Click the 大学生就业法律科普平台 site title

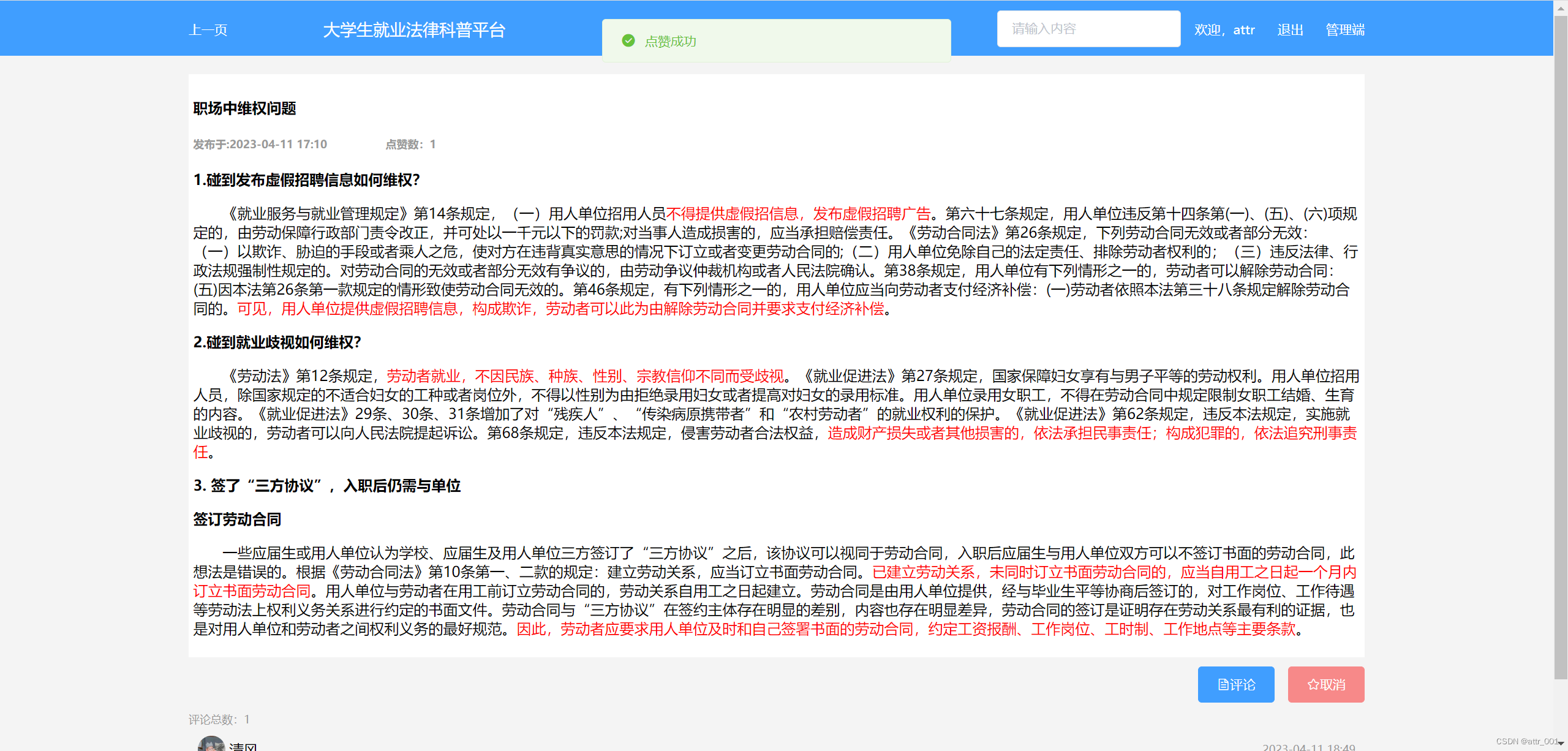point(414,30)
